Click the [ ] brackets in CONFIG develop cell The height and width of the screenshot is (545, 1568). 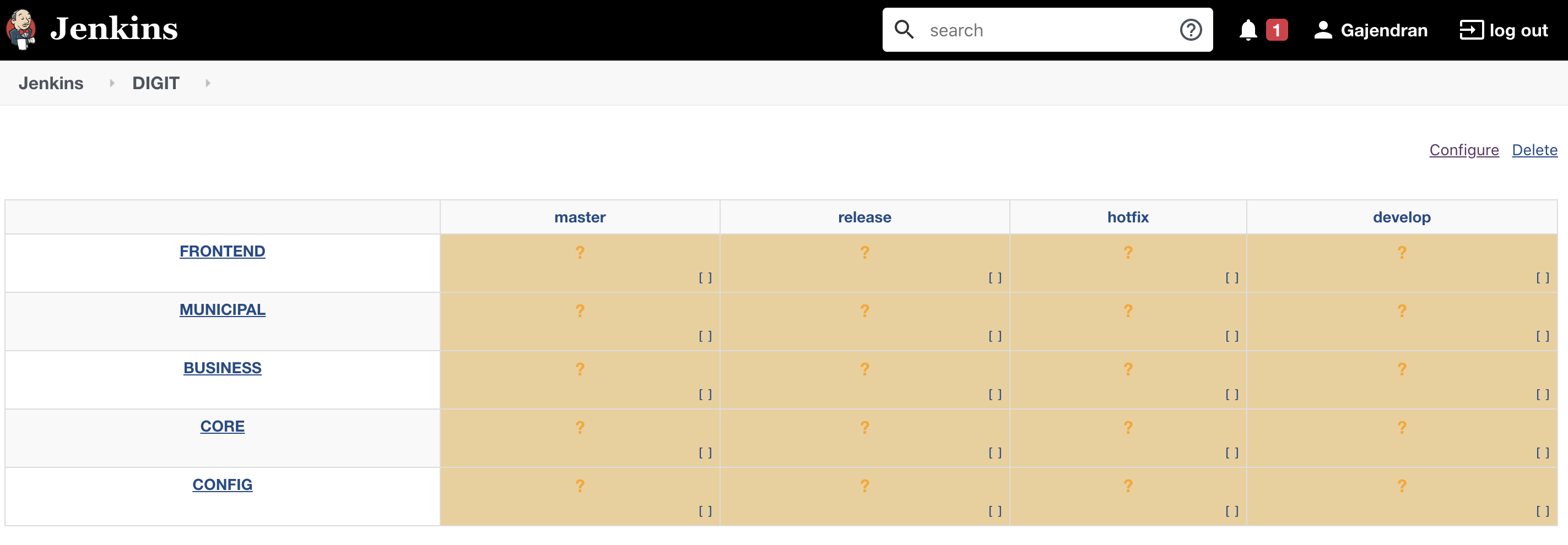pos(1543,511)
